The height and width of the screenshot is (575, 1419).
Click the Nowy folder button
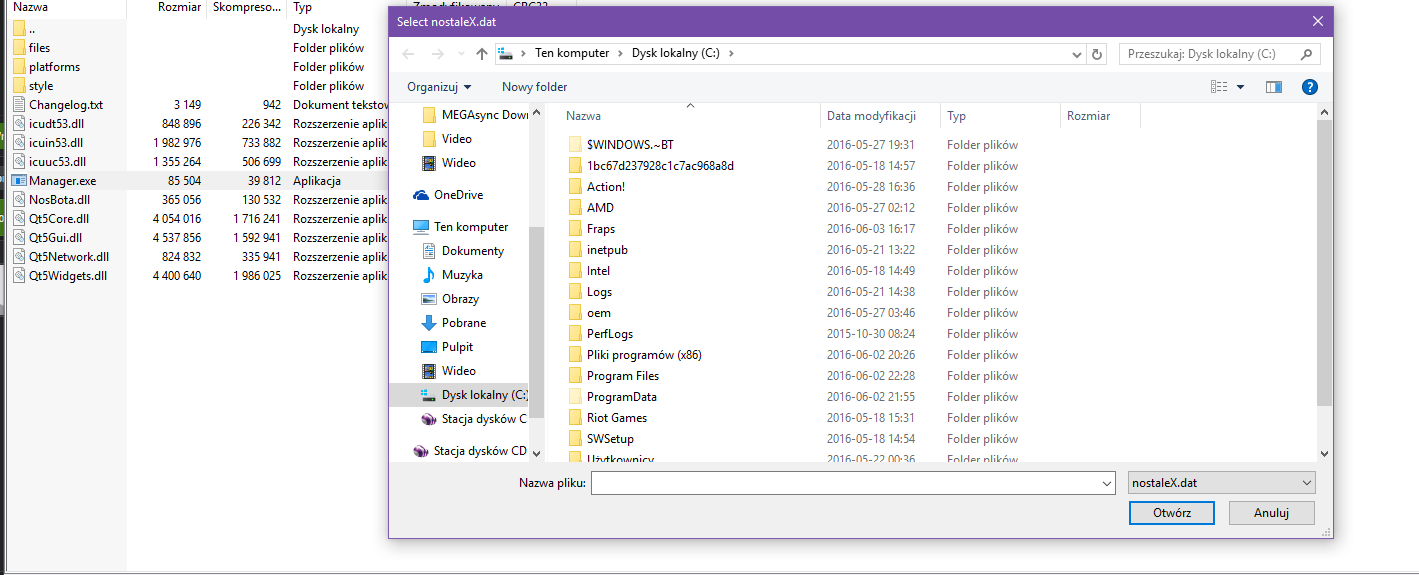535,87
